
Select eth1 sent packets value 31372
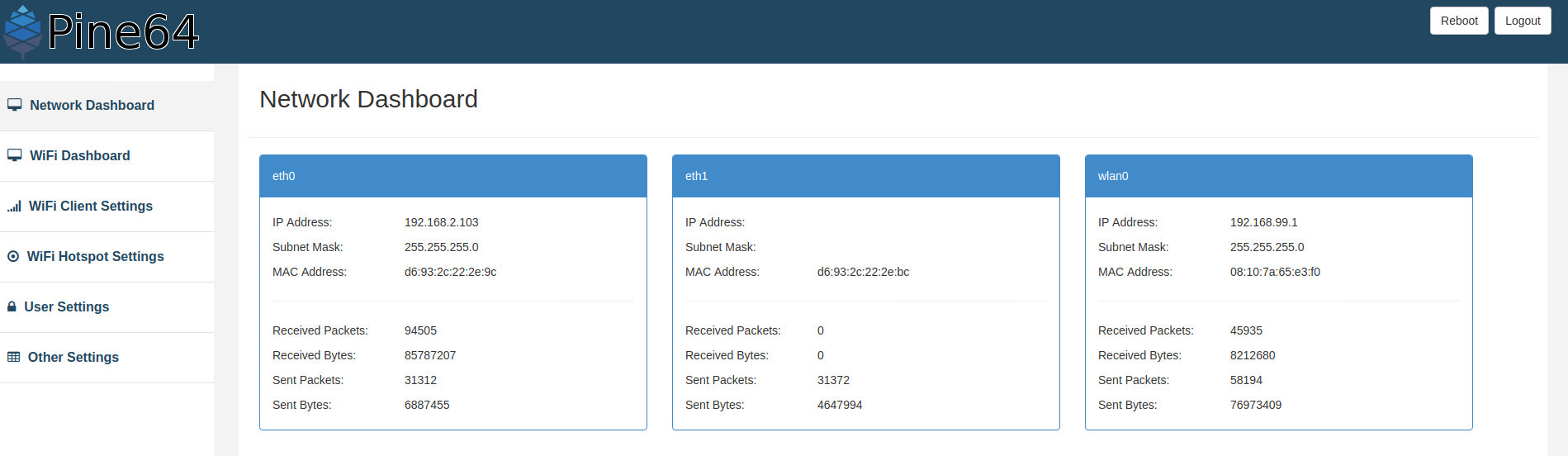833,380
